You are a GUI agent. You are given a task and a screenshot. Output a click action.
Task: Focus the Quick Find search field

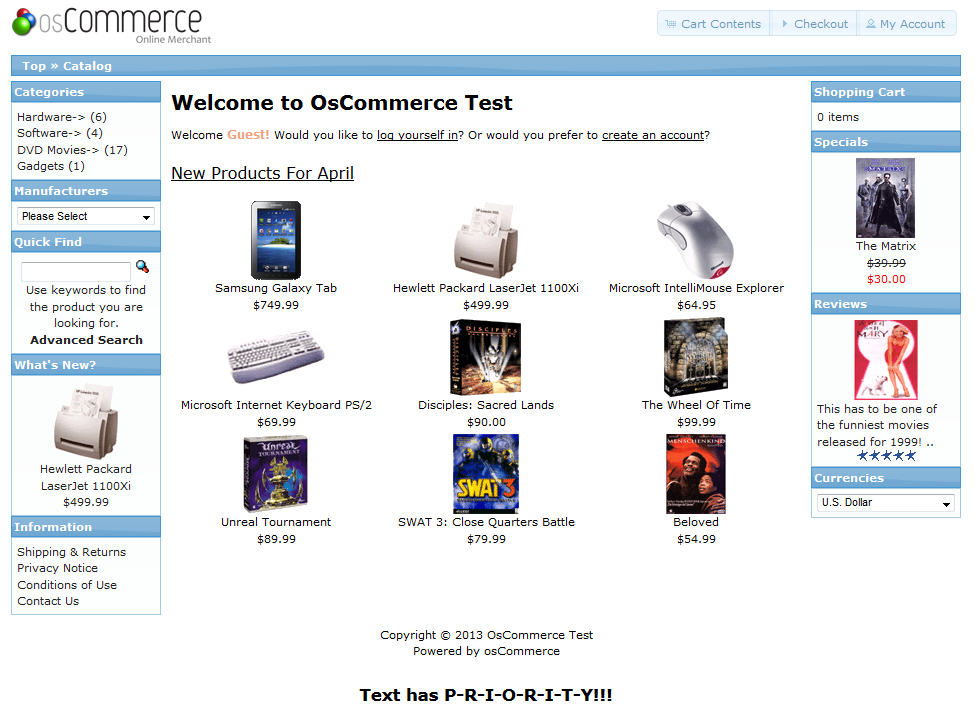click(76, 271)
